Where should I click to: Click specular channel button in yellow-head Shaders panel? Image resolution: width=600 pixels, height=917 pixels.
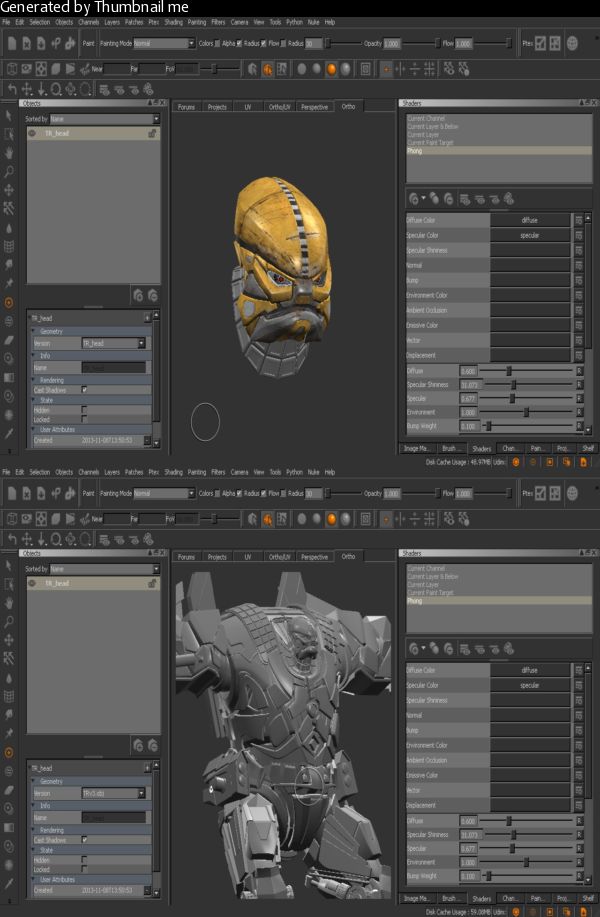click(530, 235)
